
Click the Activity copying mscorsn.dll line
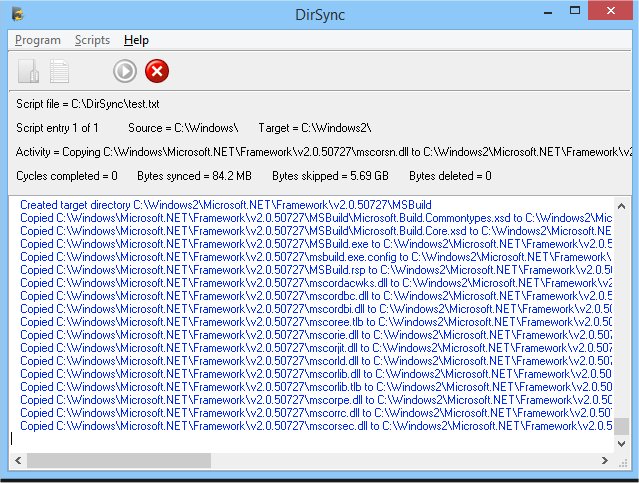click(324, 152)
